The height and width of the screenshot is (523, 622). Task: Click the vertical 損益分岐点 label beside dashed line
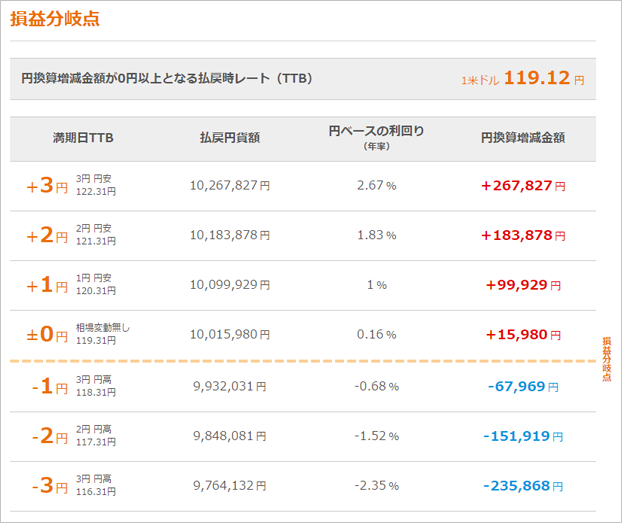[x=606, y=360]
